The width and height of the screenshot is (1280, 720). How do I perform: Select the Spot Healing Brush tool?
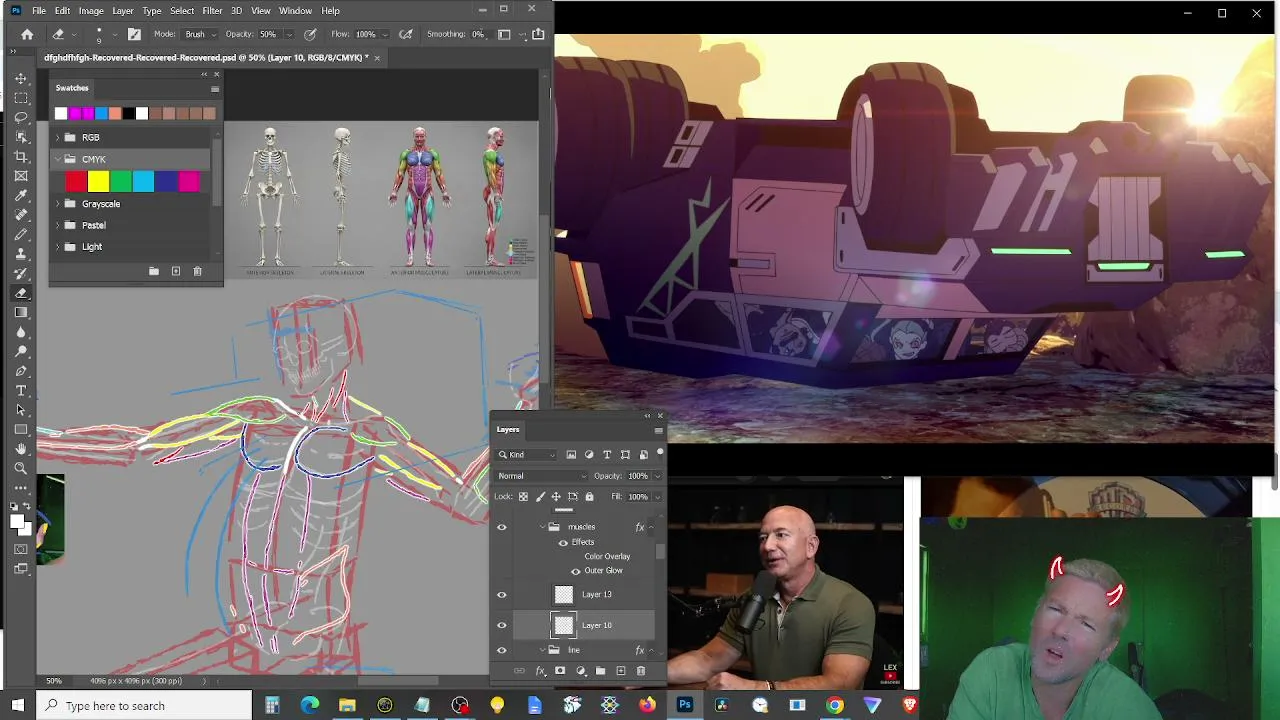[x=21, y=215]
